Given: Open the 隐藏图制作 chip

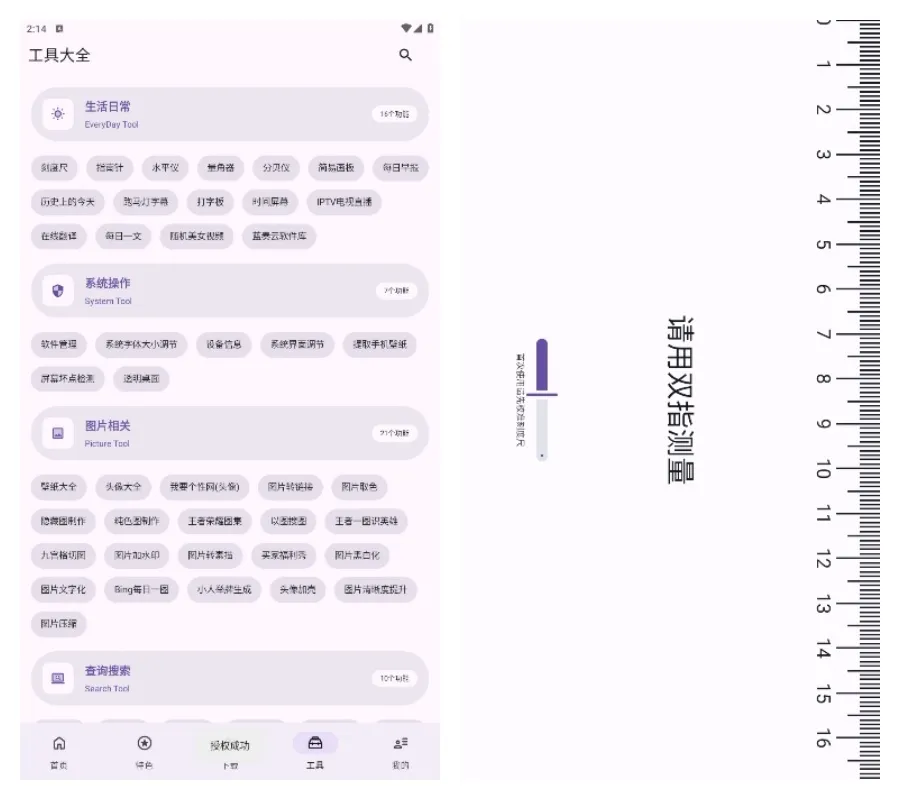Looking at the screenshot, I should [63, 521].
